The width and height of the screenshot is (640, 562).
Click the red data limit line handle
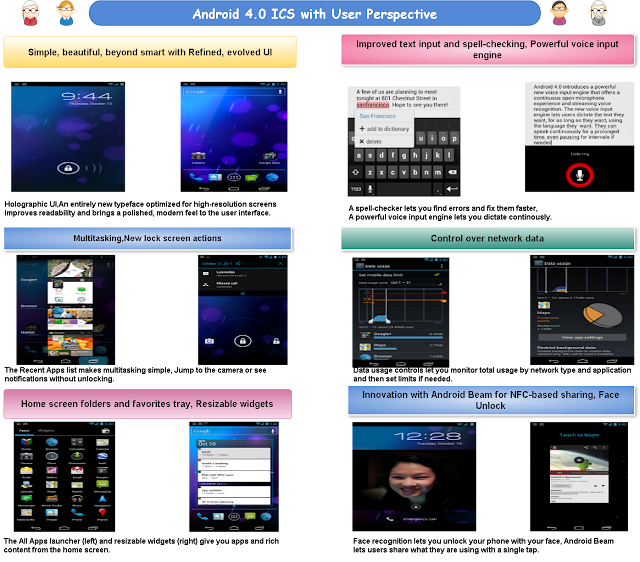point(444,292)
